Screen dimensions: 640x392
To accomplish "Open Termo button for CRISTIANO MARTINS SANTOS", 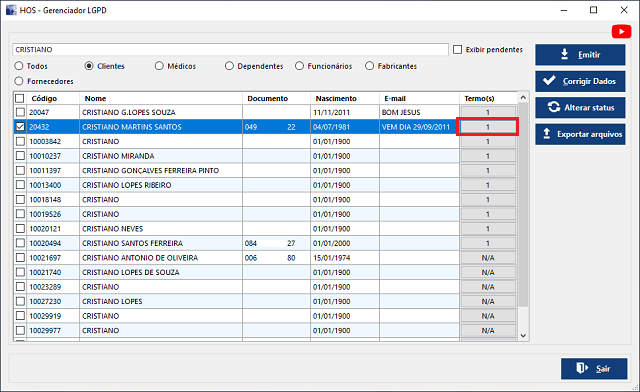I will coord(488,127).
